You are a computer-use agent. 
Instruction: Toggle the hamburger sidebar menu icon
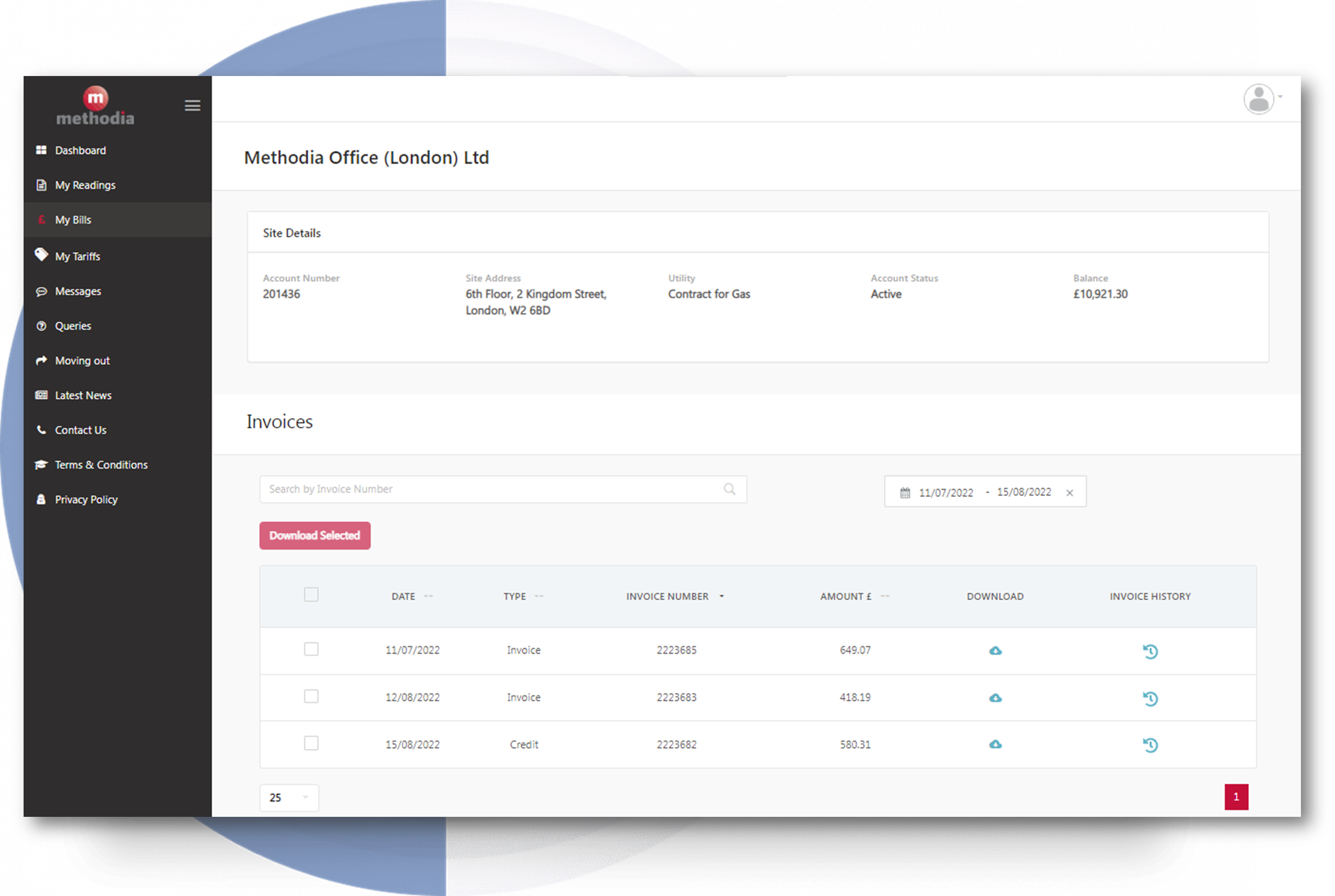[x=192, y=106]
